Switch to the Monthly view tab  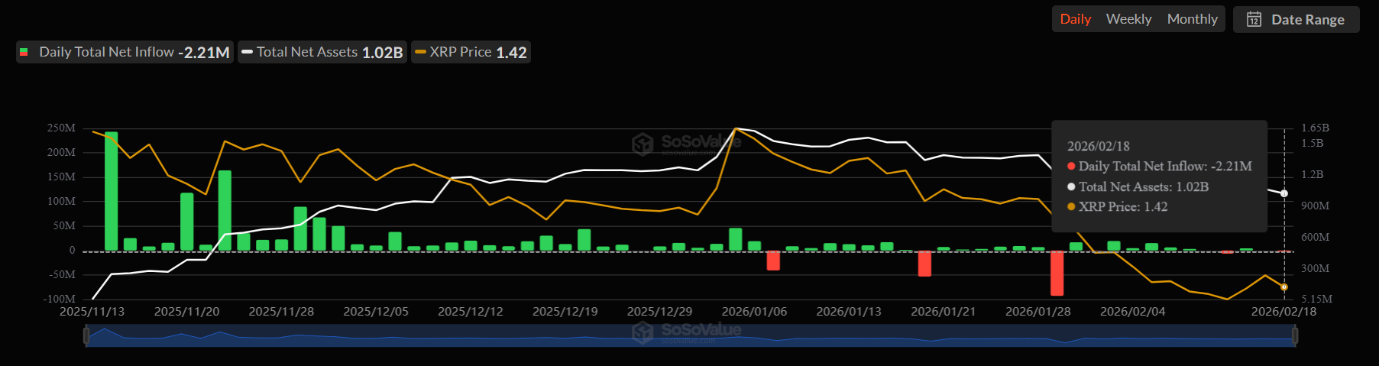pyautogui.click(x=1192, y=19)
